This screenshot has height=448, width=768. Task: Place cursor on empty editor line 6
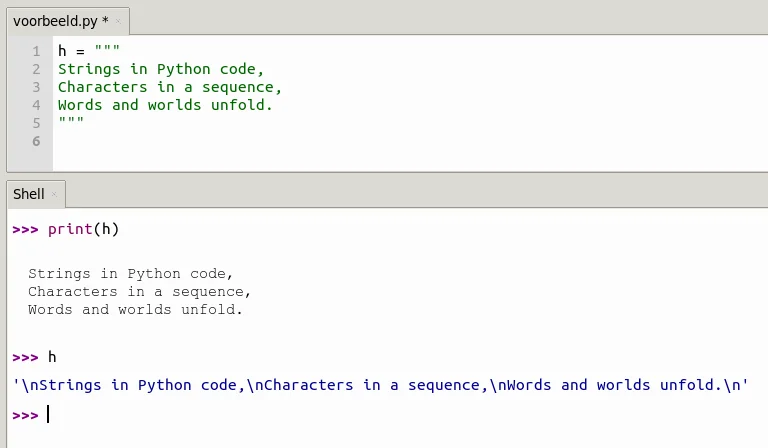click(x=392, y=141)
